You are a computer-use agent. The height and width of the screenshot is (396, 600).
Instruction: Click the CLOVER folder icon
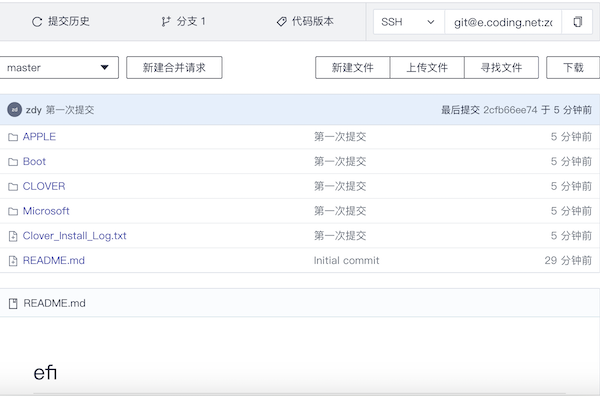point(13,187)
